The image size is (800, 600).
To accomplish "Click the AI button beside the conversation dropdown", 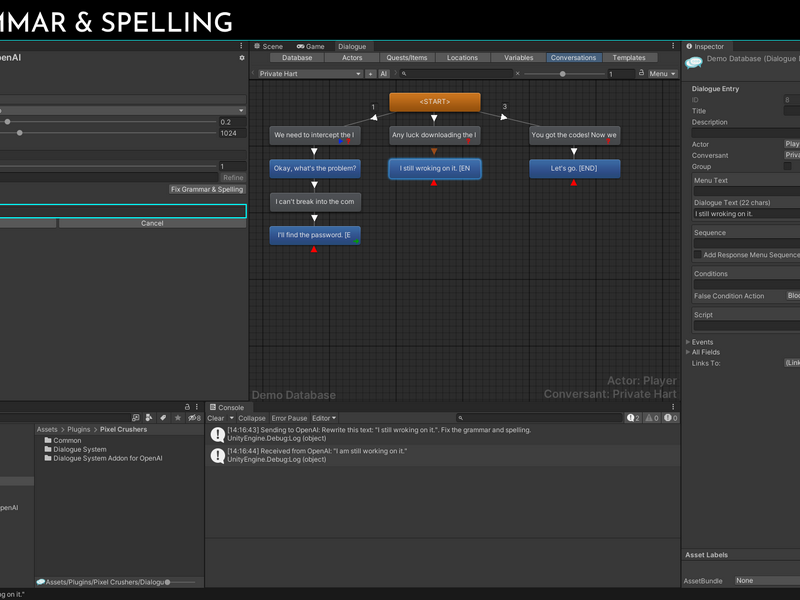I will (x=384, y=74).
